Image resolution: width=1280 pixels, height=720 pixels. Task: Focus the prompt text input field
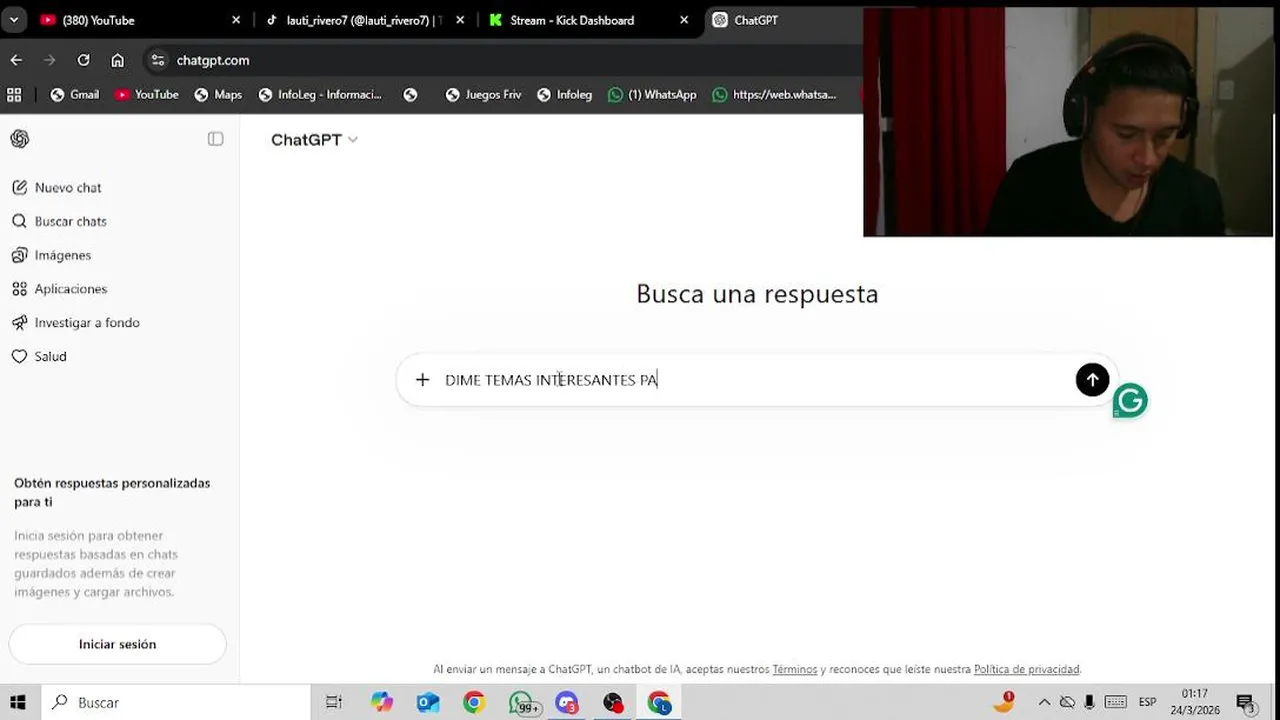755,380
